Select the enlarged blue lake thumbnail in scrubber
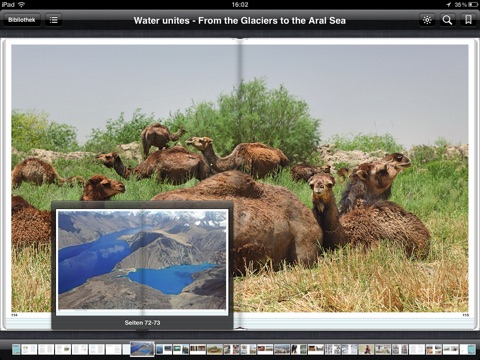Viewport: 480px width, 360px height. 142,349
